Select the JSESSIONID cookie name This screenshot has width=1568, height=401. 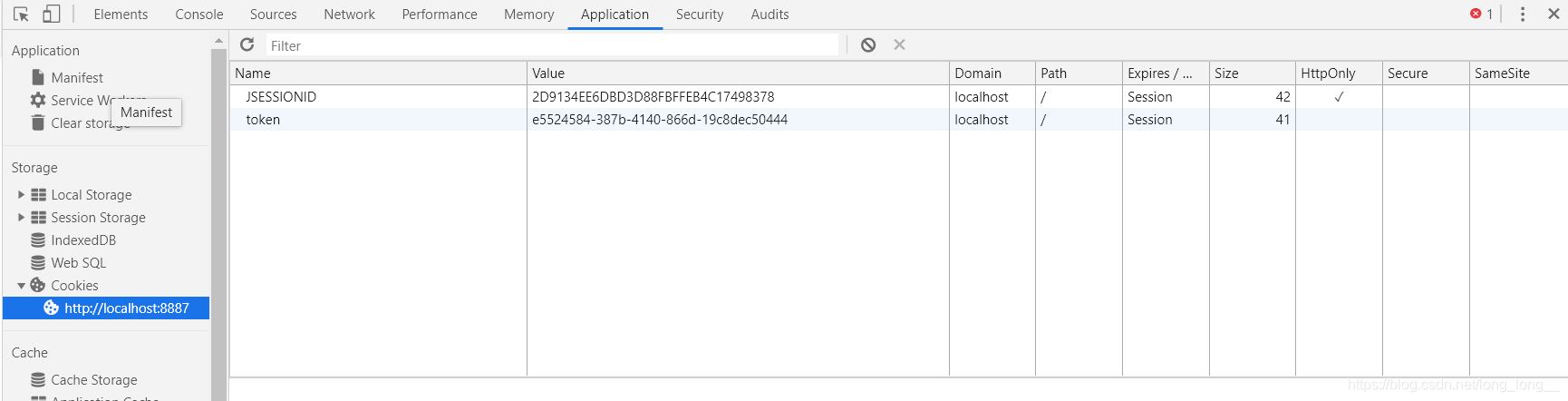pyautogui.click(x=281, y=97)
